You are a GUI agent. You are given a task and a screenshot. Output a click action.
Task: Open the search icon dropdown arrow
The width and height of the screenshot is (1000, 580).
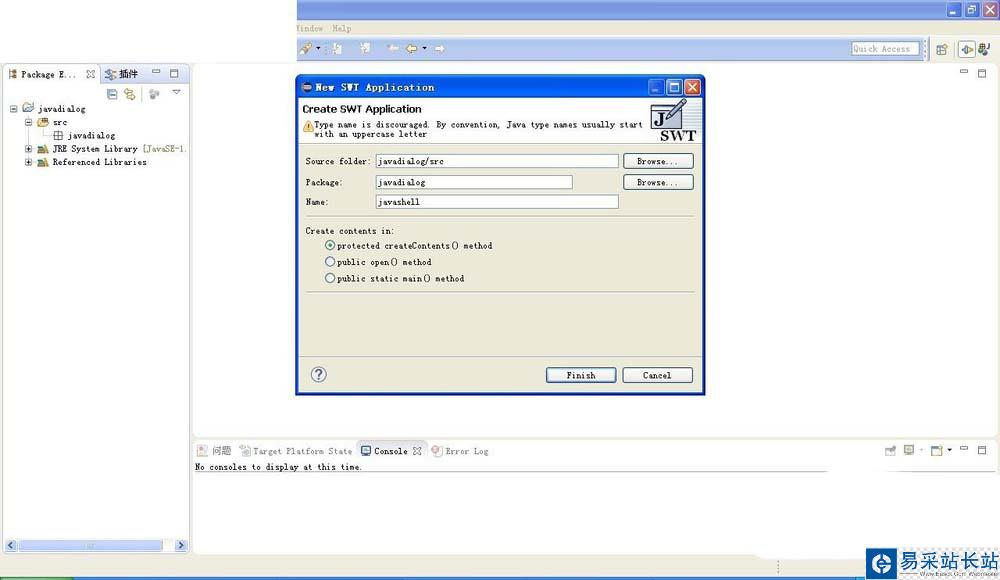click(x=318, y=48)
